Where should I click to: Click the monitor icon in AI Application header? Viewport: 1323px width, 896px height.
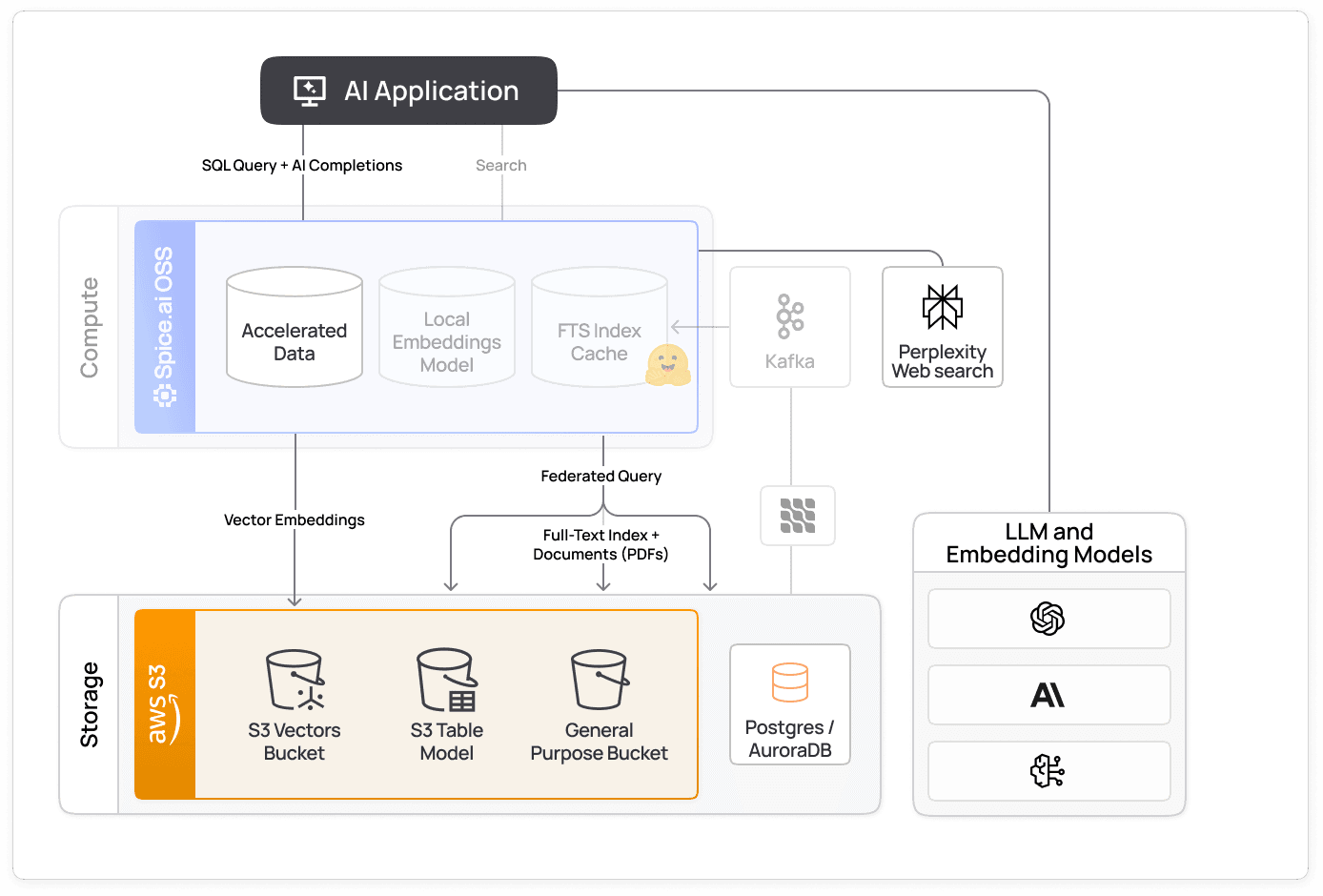click(308, 91)
